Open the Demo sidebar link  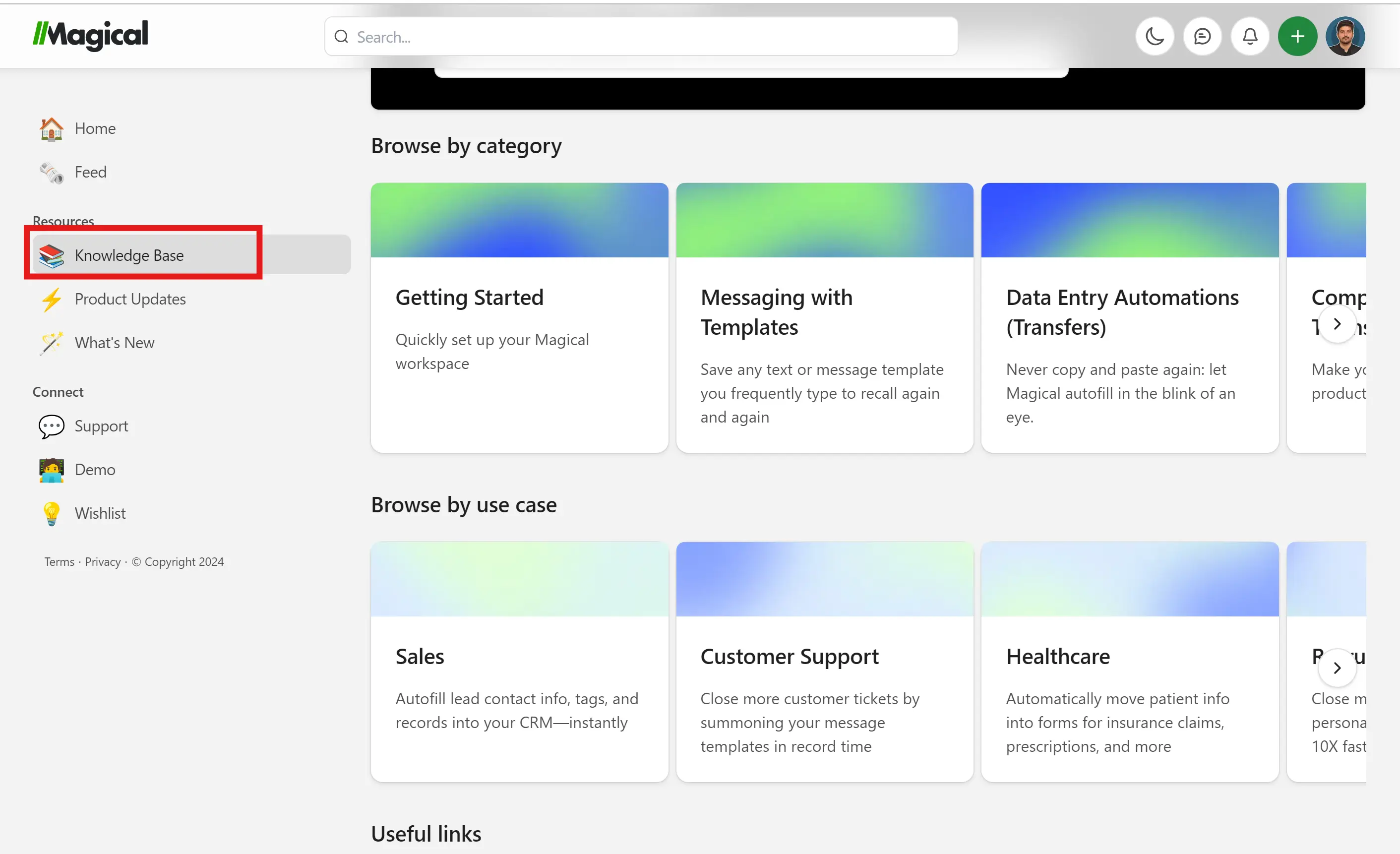[94, 470]
